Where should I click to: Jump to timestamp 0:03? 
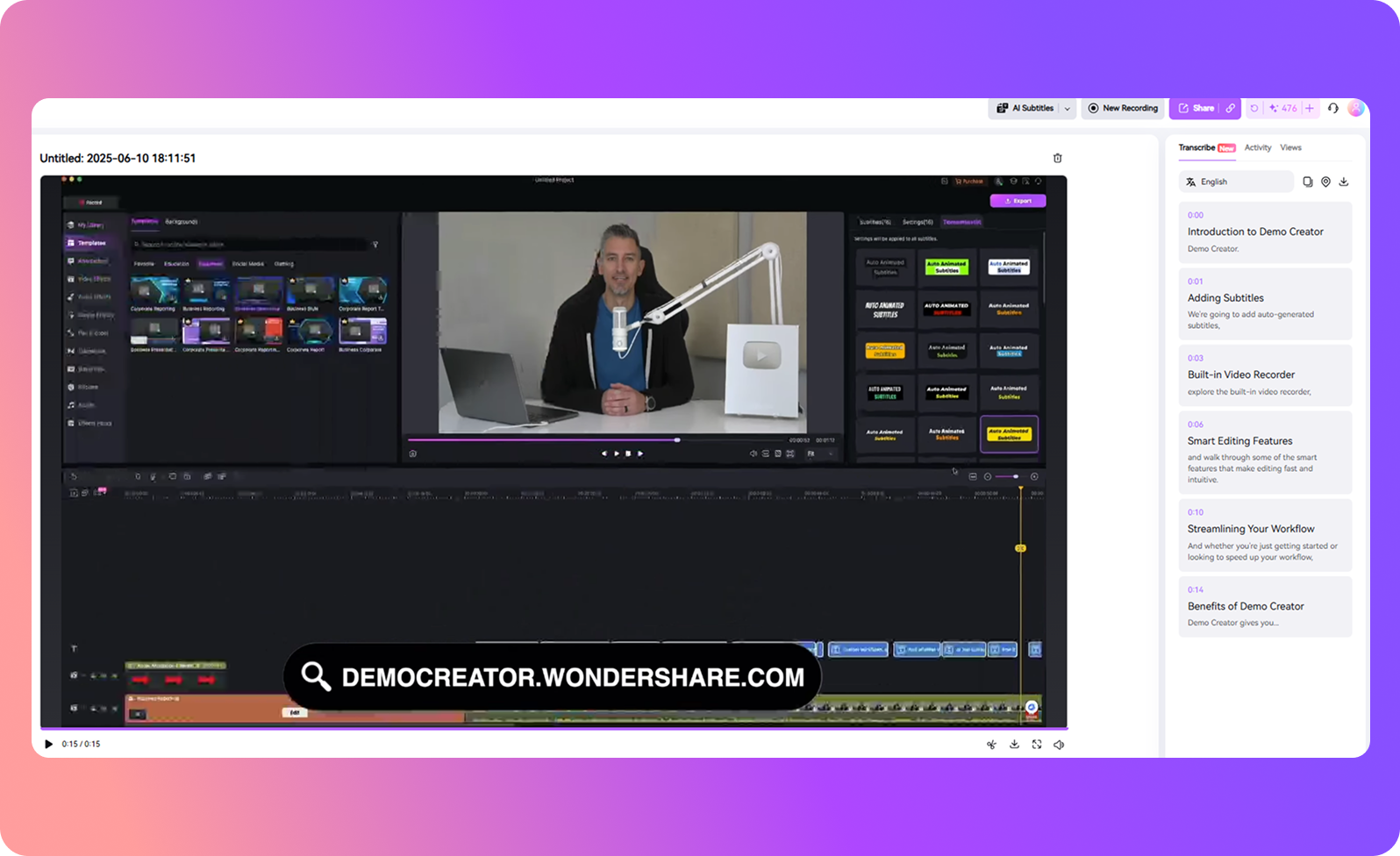1196,358
